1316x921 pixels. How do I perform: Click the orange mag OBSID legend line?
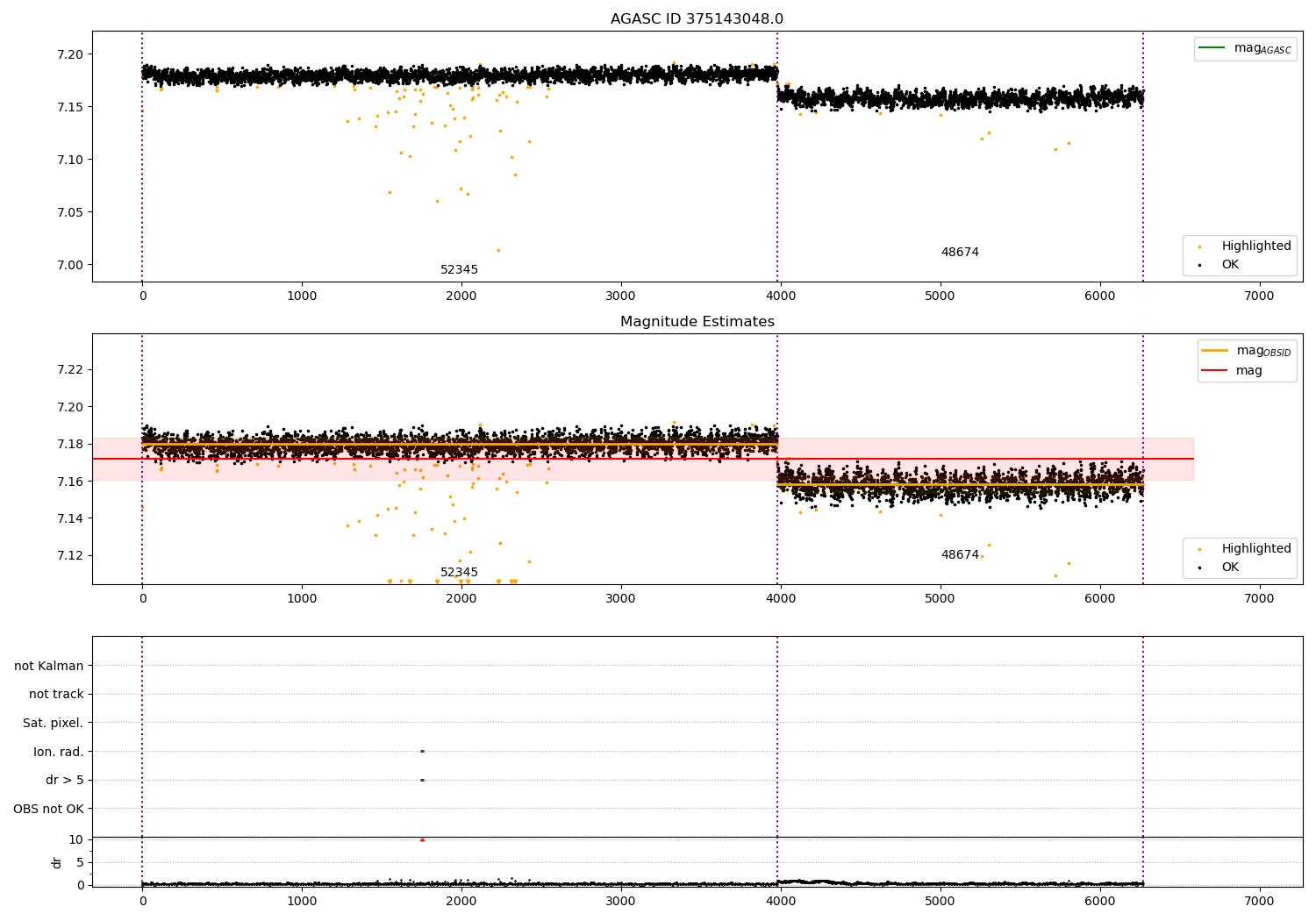[1214, 350]
